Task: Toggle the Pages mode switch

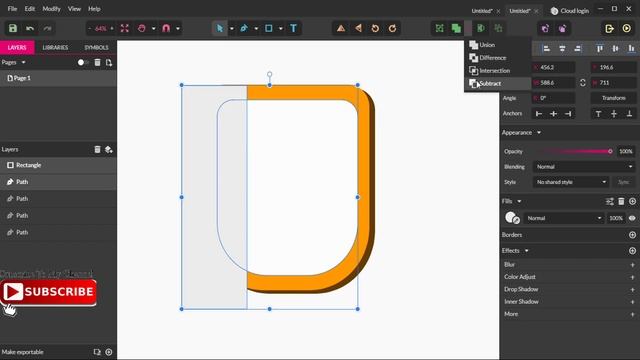Action: (82, 62)
